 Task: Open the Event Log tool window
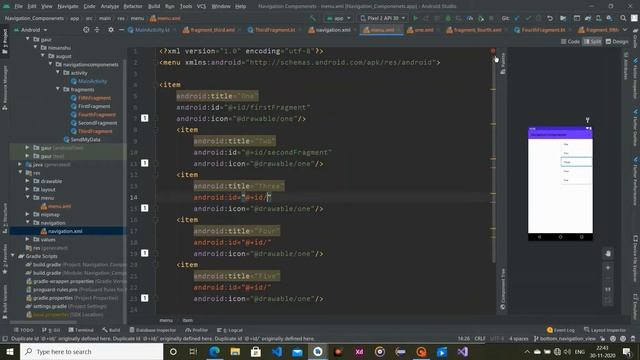tap(560, 330)
